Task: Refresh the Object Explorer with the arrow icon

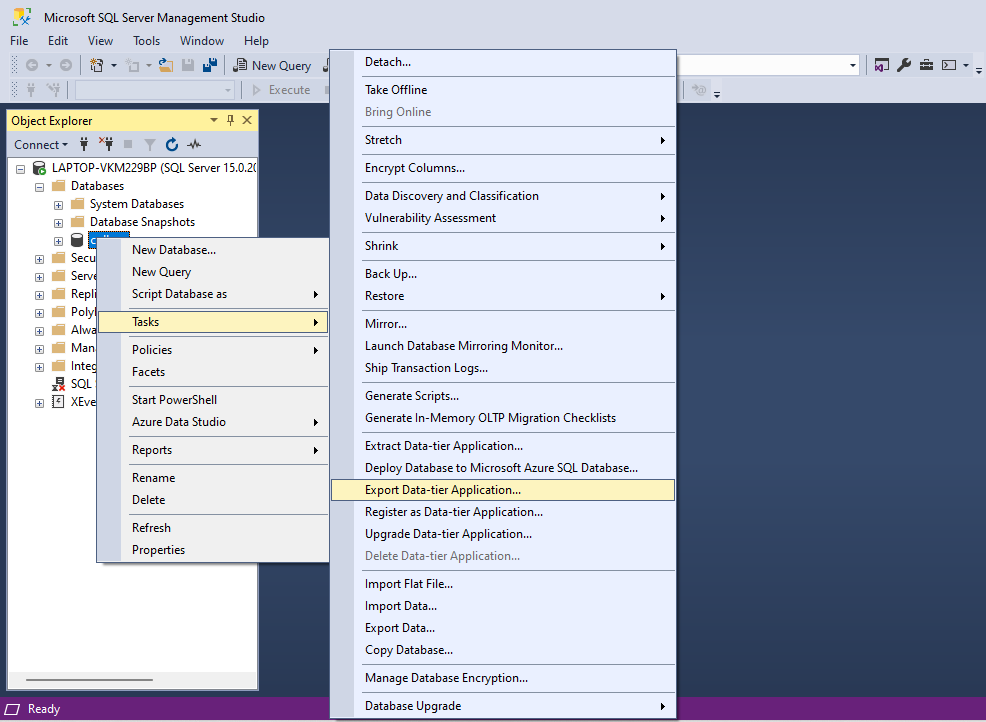Action: (172, 145)
